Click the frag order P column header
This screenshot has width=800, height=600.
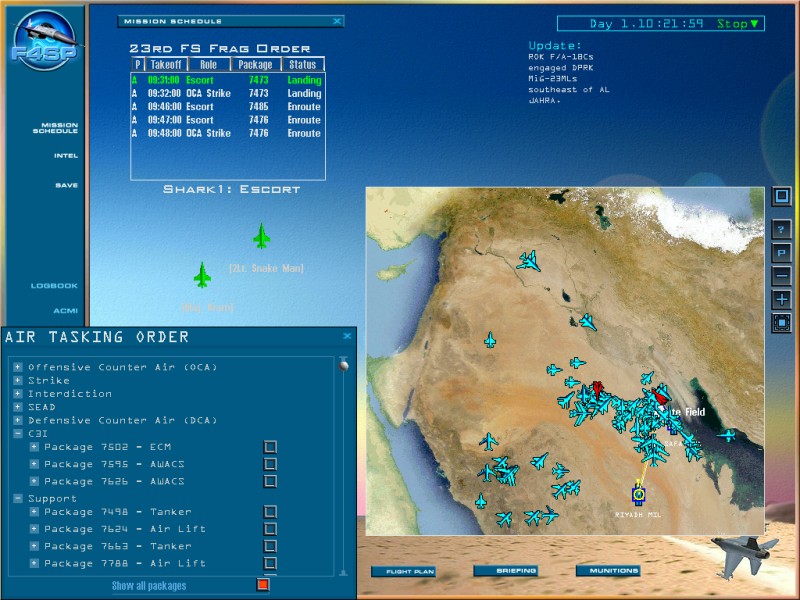pyautogui.click(x=137, y=64)
